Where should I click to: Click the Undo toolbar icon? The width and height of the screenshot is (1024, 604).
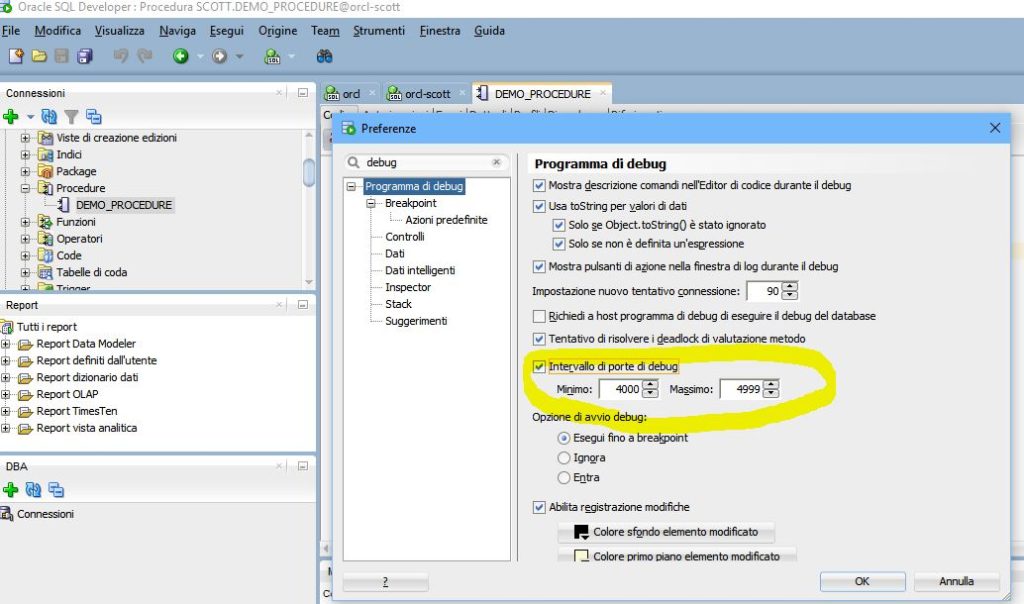[x=121, y=56]
